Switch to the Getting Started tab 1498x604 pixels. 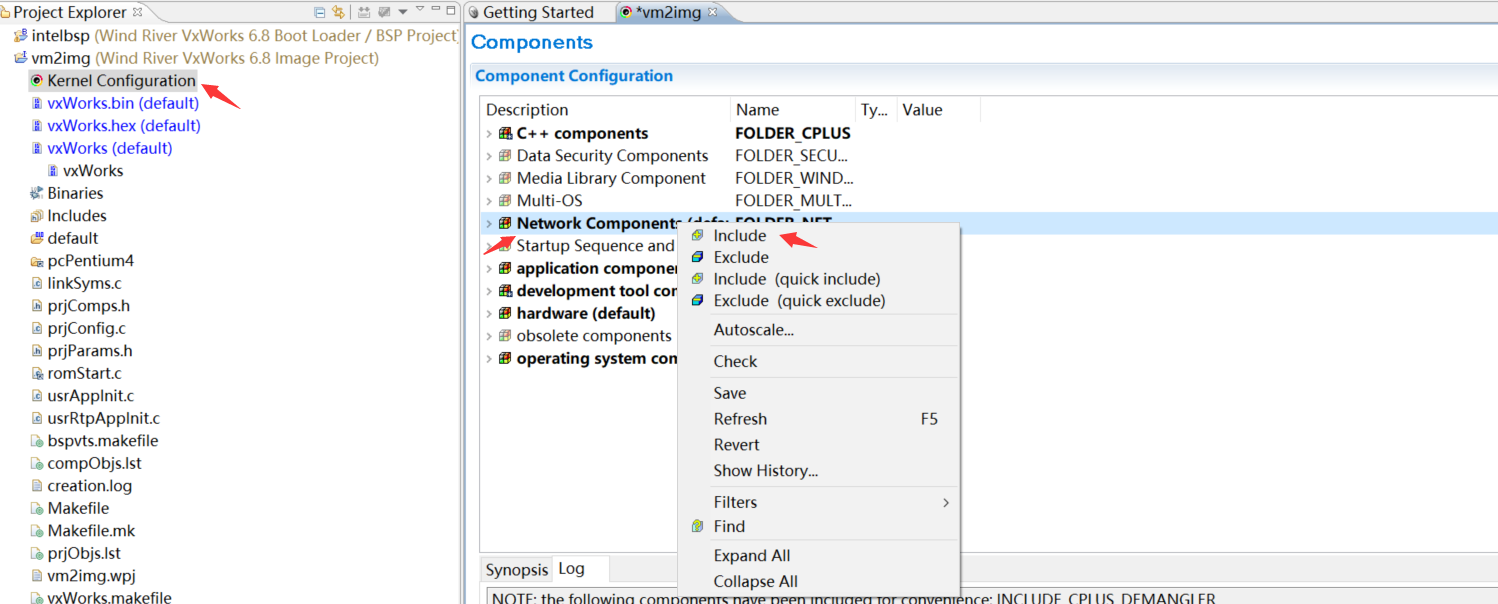538,12
